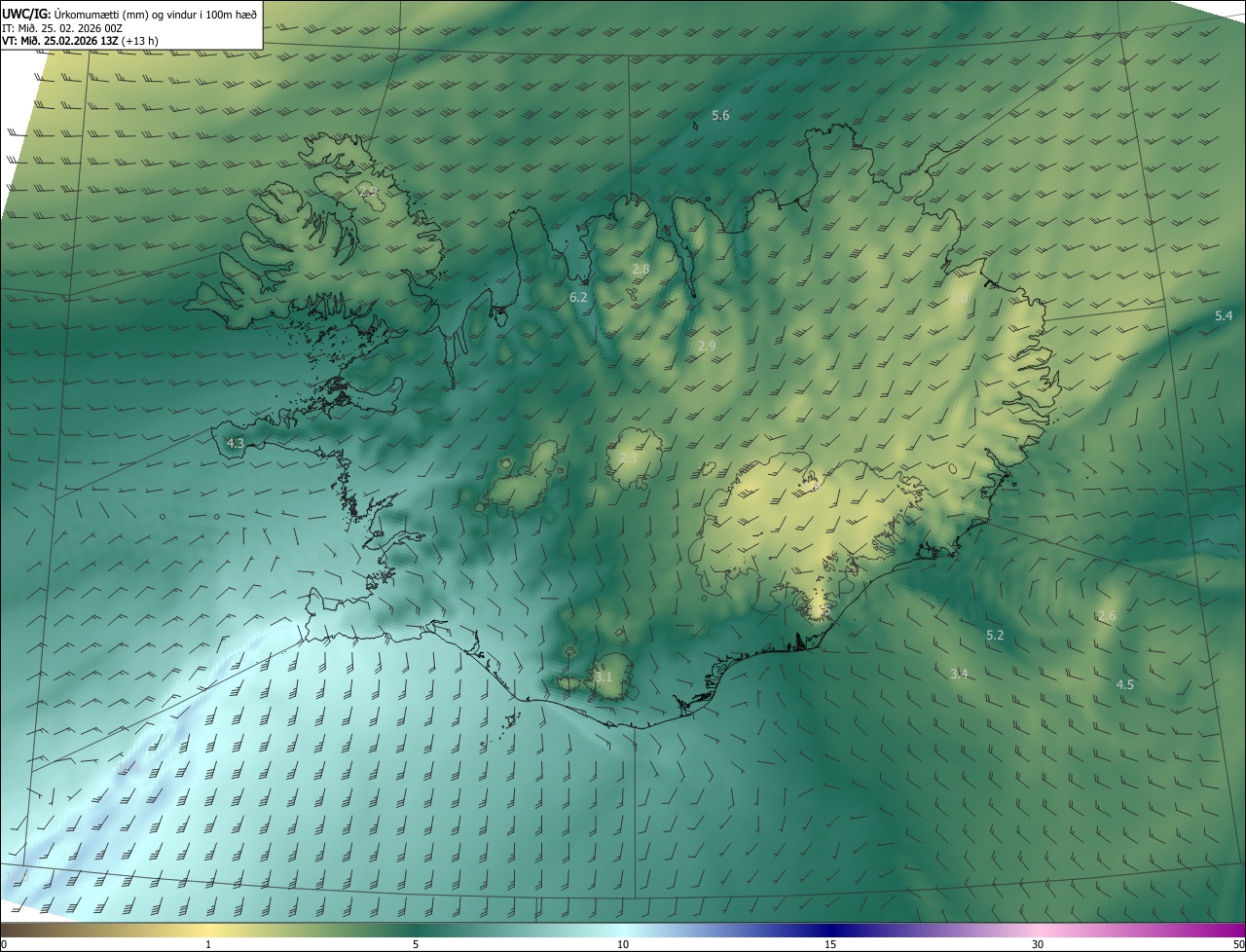This screenshot has width=1246, height=952.
Task: Click the 10 tick label on the colorbar
Action: [x=623, y=944]
